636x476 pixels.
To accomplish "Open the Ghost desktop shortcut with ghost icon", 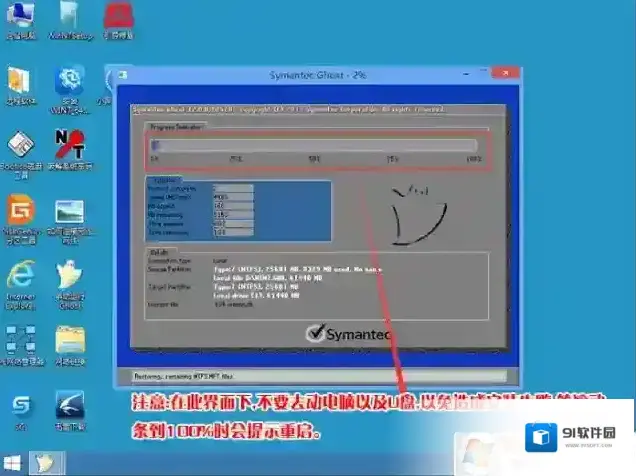I will coord(69,276).
